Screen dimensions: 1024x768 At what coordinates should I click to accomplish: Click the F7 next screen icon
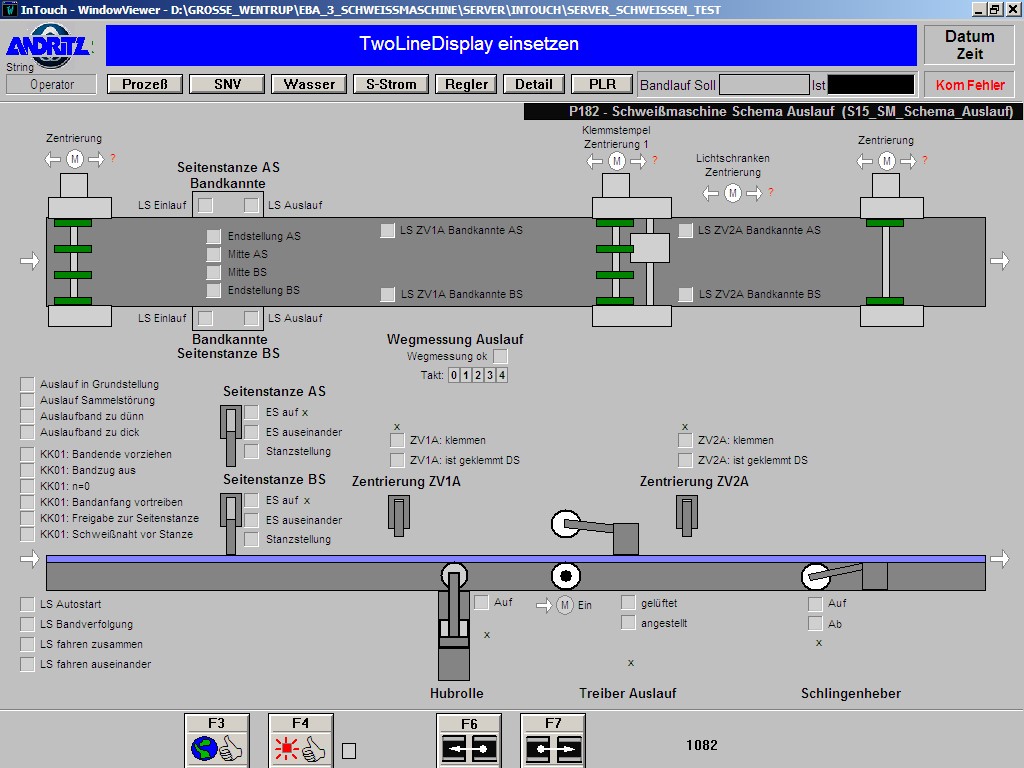pos(553,747)
